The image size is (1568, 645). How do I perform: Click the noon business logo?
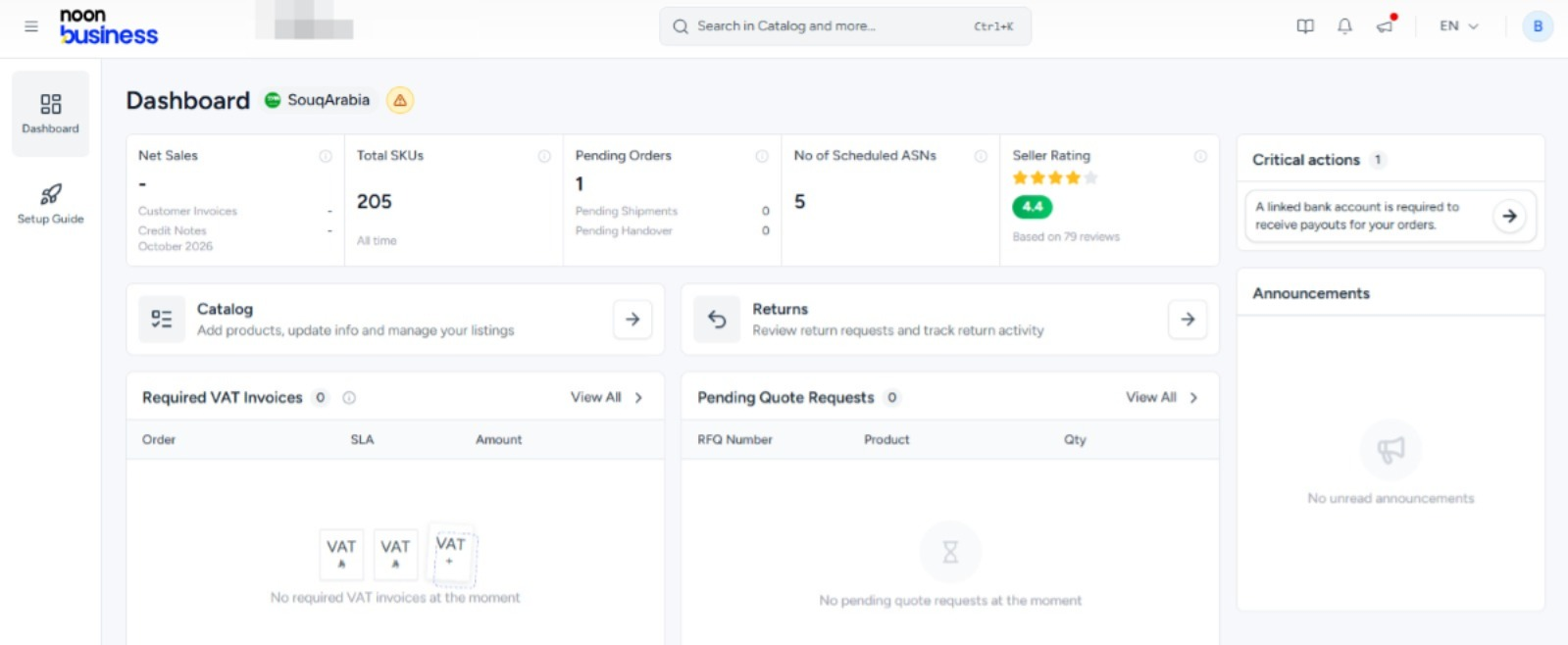(108, 26)
